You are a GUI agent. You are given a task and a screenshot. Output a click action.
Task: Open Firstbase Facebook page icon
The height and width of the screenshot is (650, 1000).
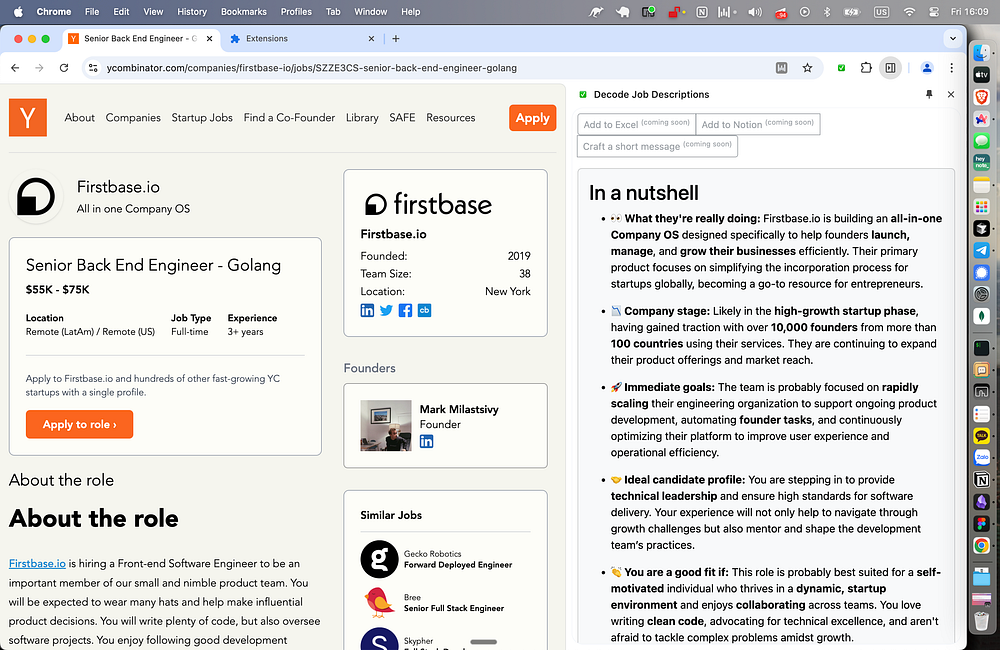(405, 311)
